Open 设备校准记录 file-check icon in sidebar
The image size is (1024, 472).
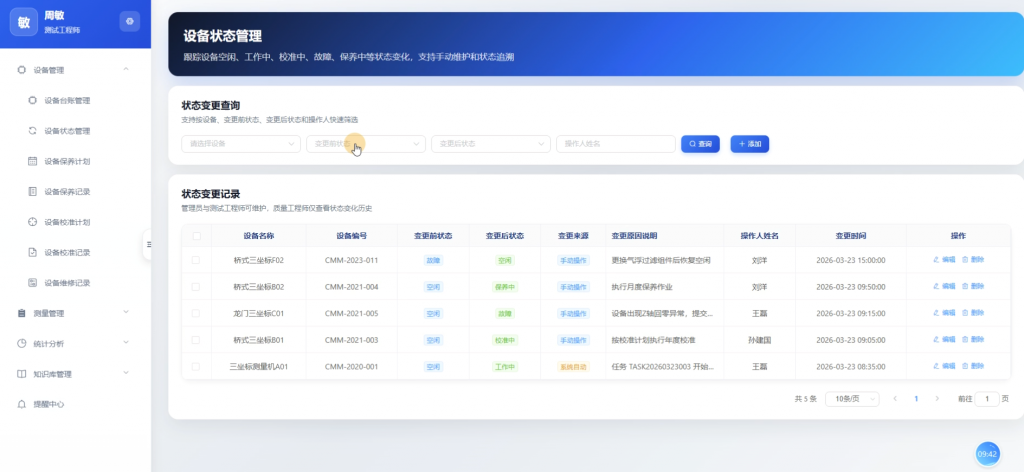[33, 252]
